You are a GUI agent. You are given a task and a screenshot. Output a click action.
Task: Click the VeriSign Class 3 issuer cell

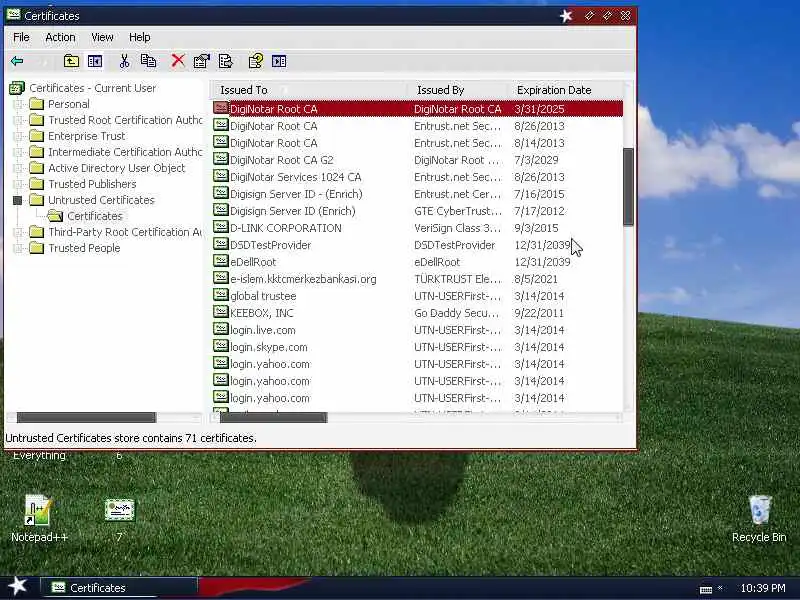pyautogui.click(x=458, y=228)
